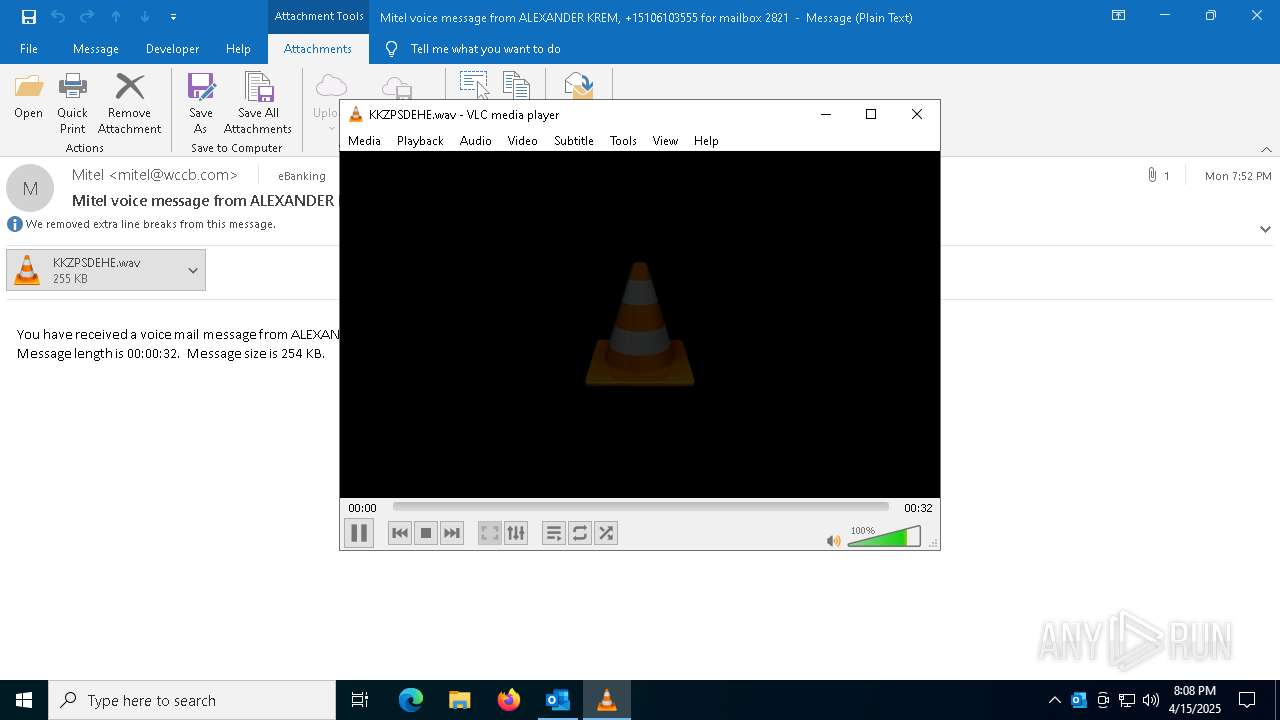Open the Windows Start menu
Viewport: 1280px width, 720px height.
point(24,700)
